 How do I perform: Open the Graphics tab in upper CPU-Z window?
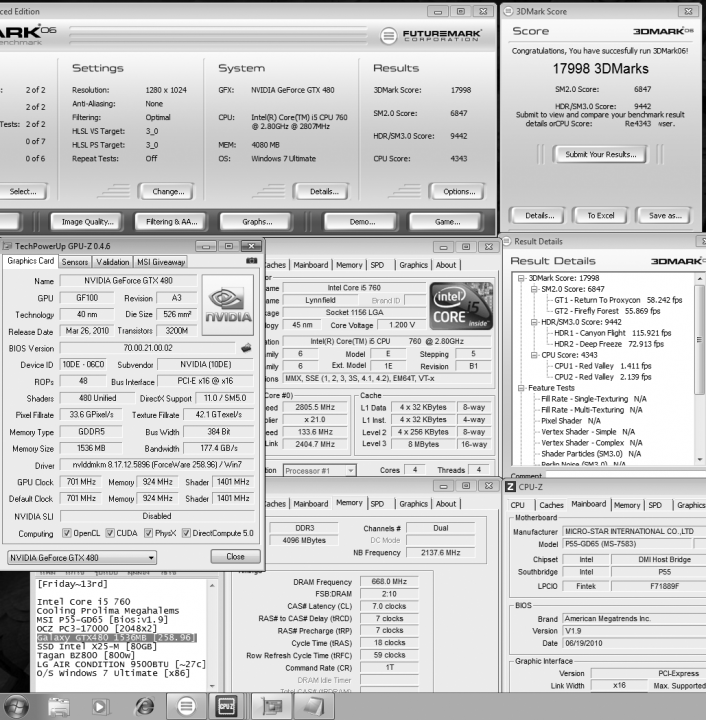413,265
